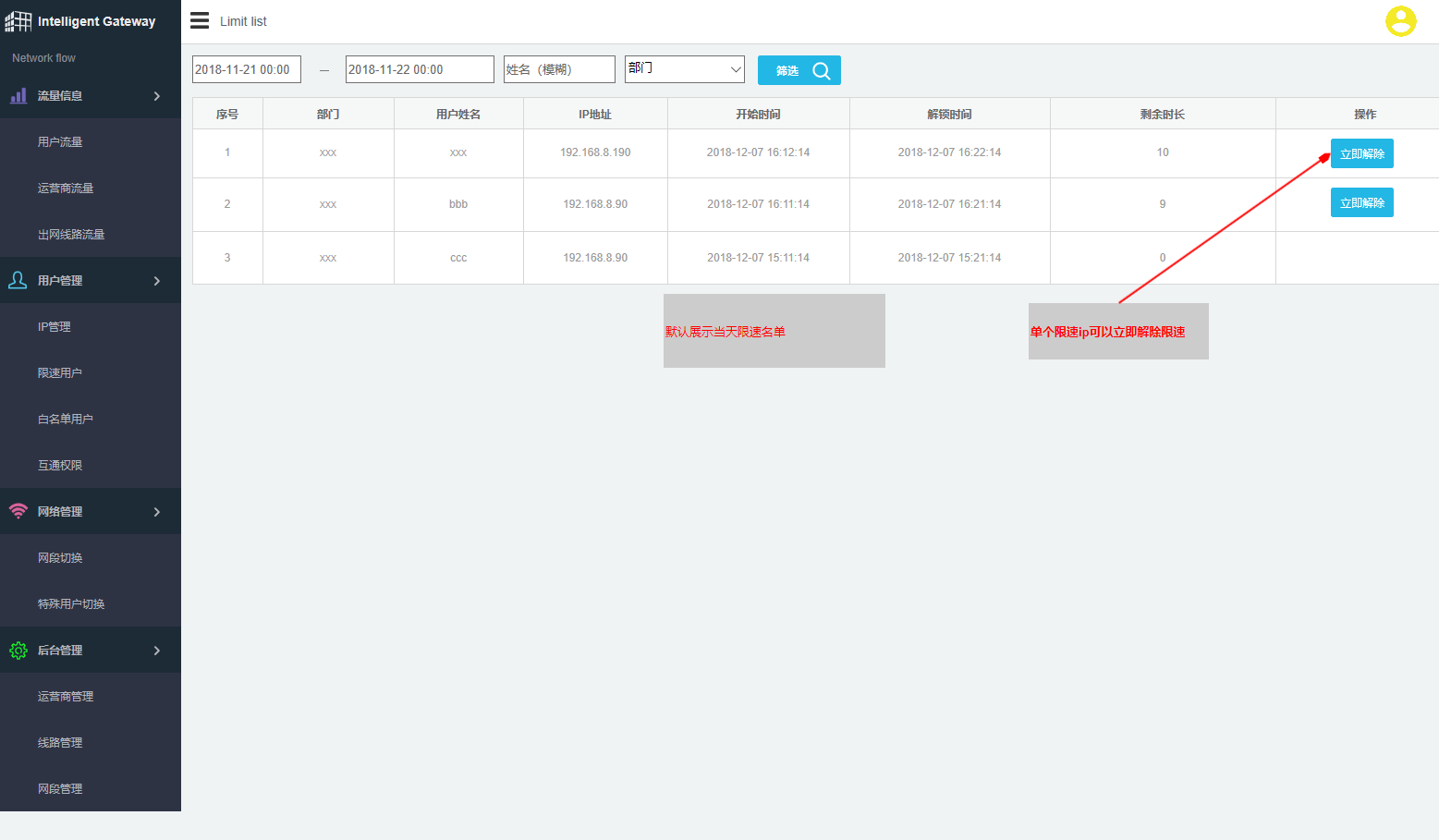Collapse the 用户管理 section chevron
The height and width of the screenshot is (840, 1439).
pos(157,281)
